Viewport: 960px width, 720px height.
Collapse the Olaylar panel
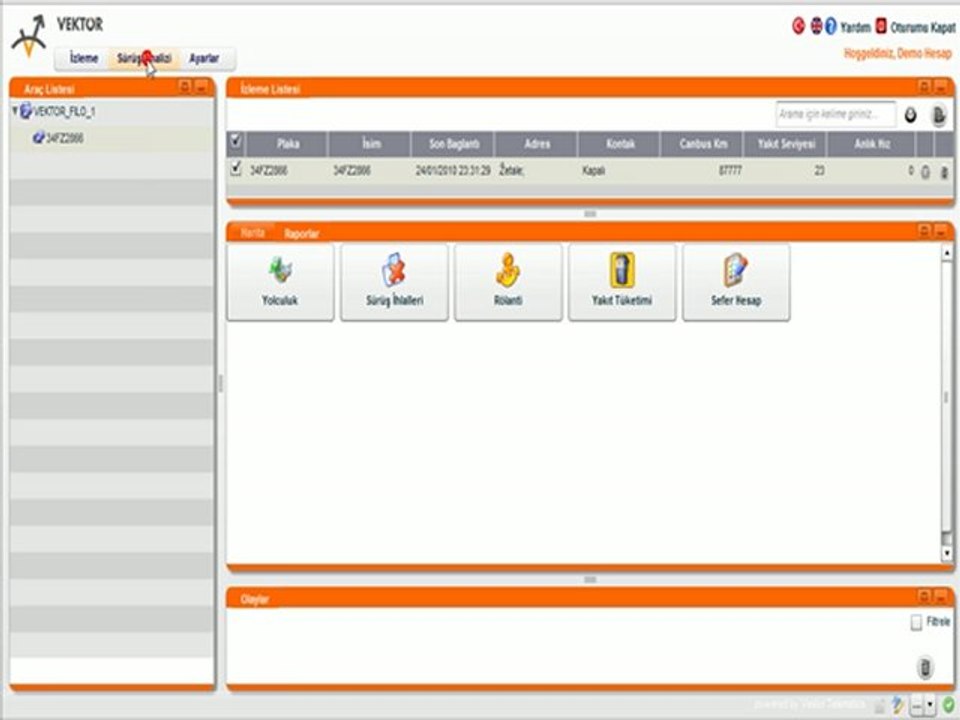coord(942,596)
